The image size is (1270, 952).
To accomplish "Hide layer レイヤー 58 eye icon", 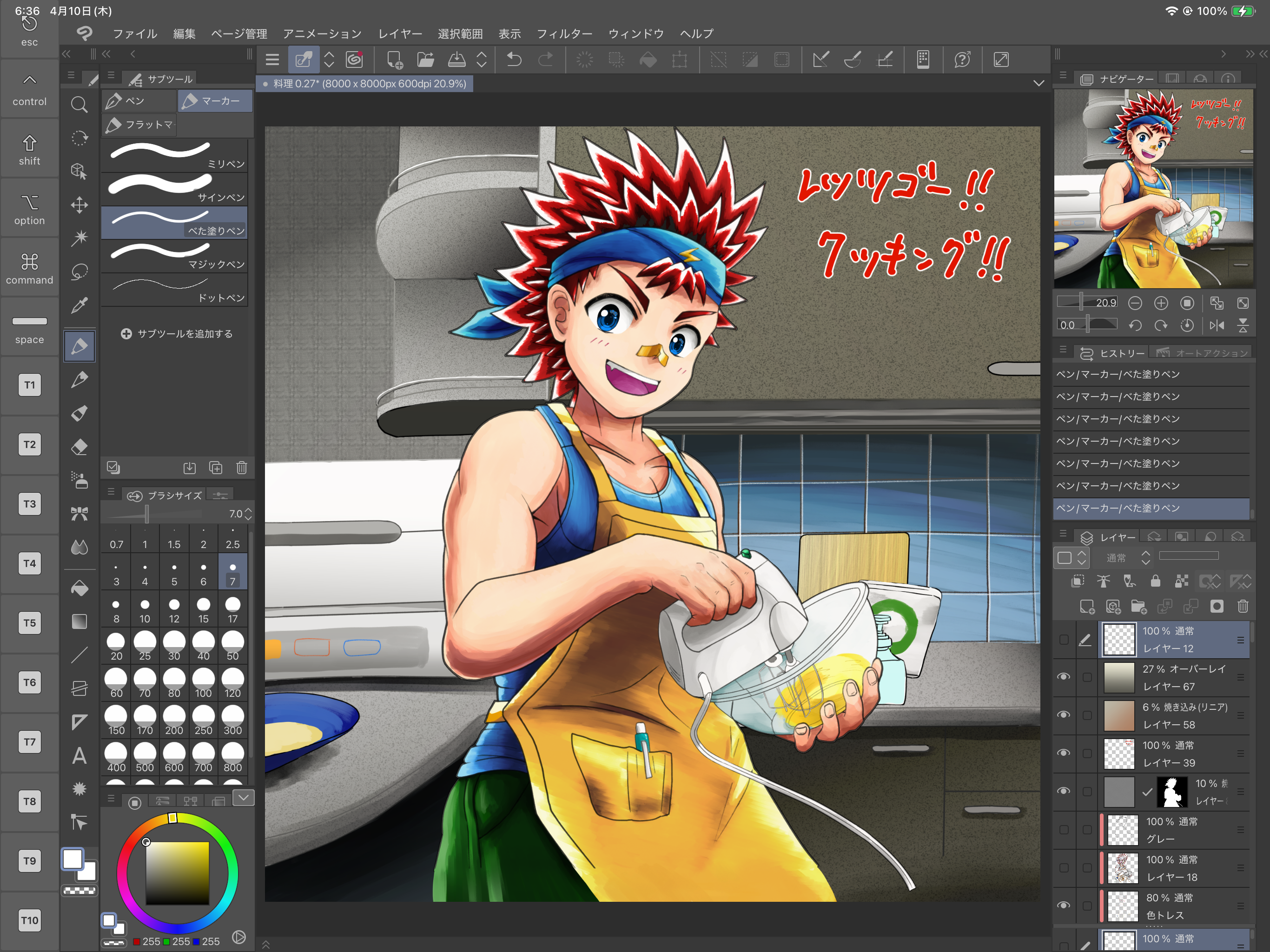I will tap(1064, 715).
